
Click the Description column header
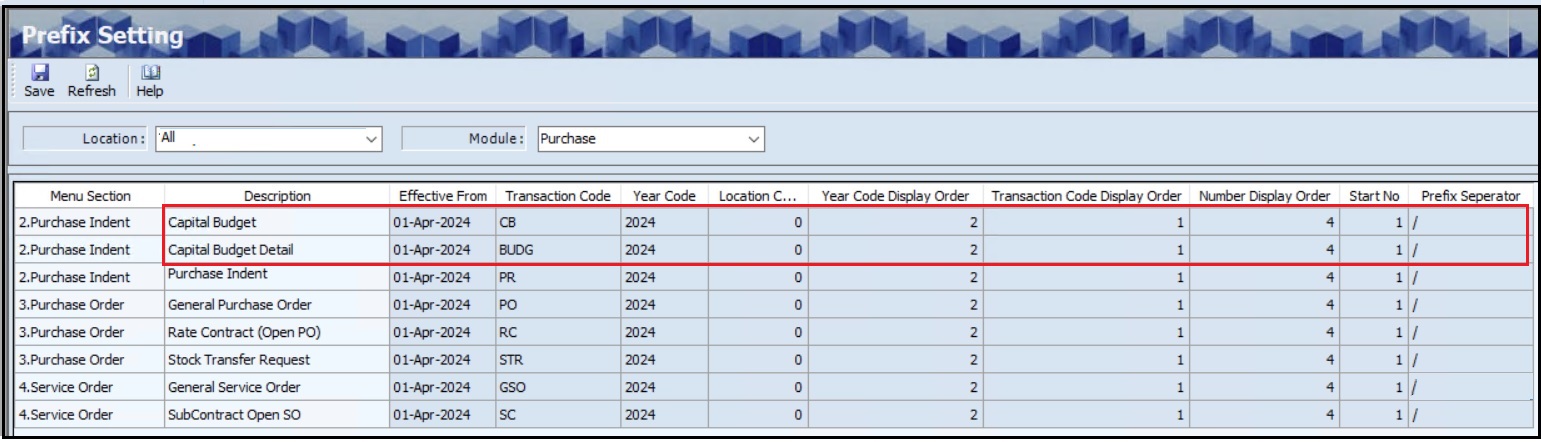[277, 195]
